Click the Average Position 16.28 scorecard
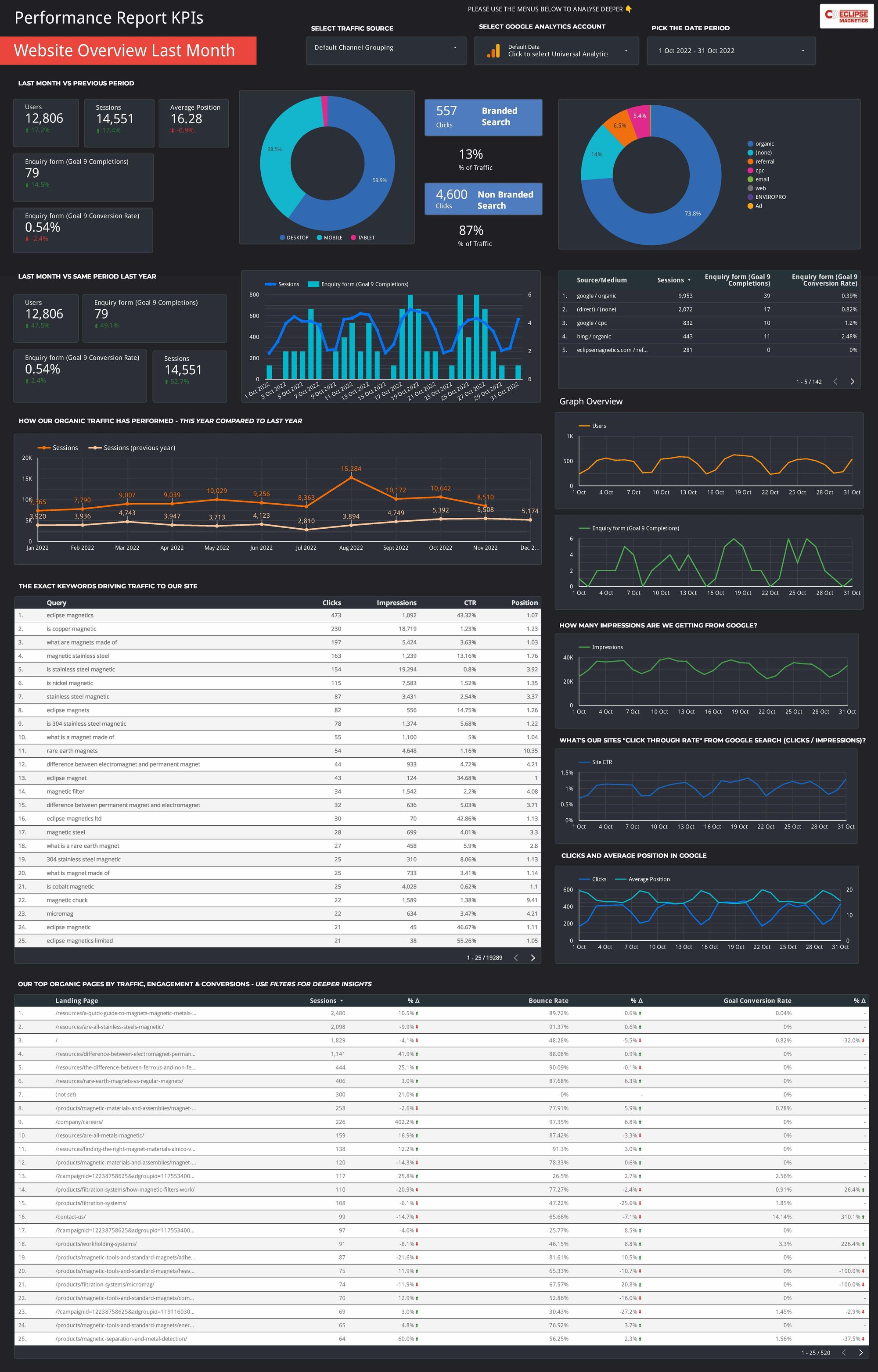The image size is (878, 1372). point(194,123)
